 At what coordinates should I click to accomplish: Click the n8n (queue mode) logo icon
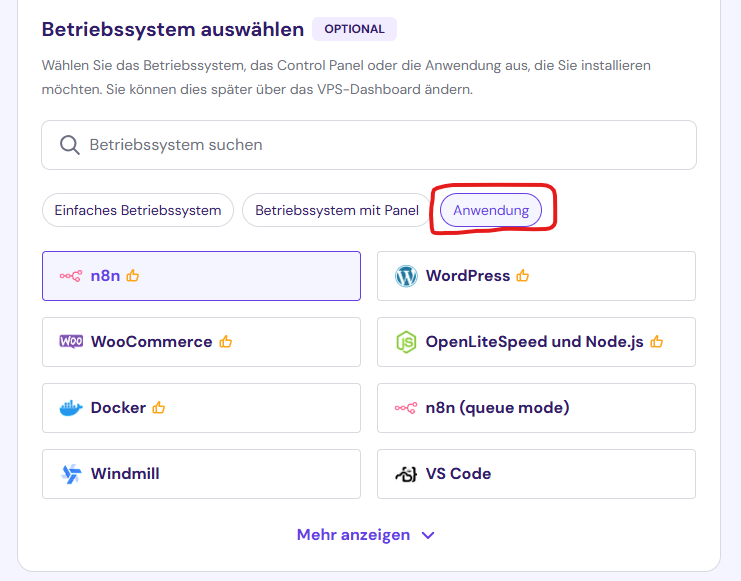pos(406,408)
